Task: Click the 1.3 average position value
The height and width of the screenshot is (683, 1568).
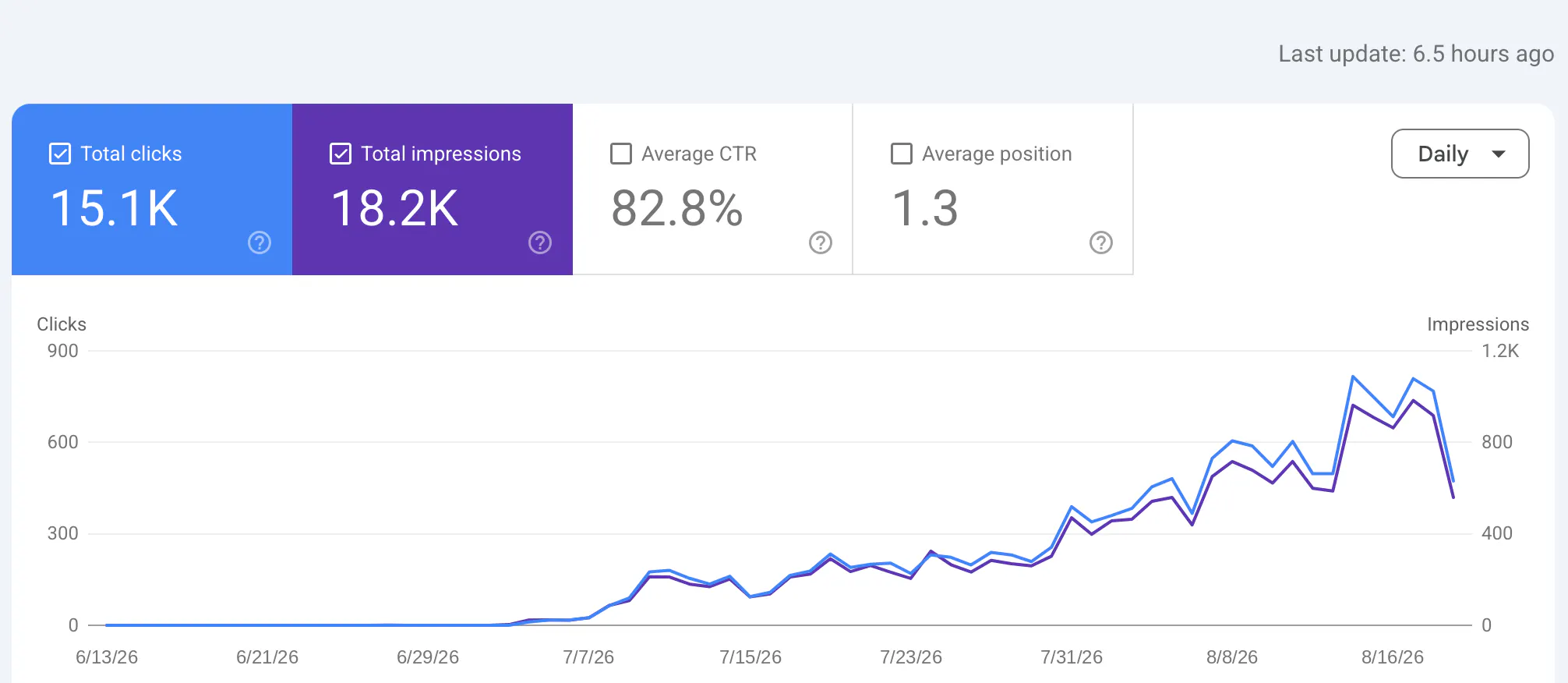Action: (925, 208)
